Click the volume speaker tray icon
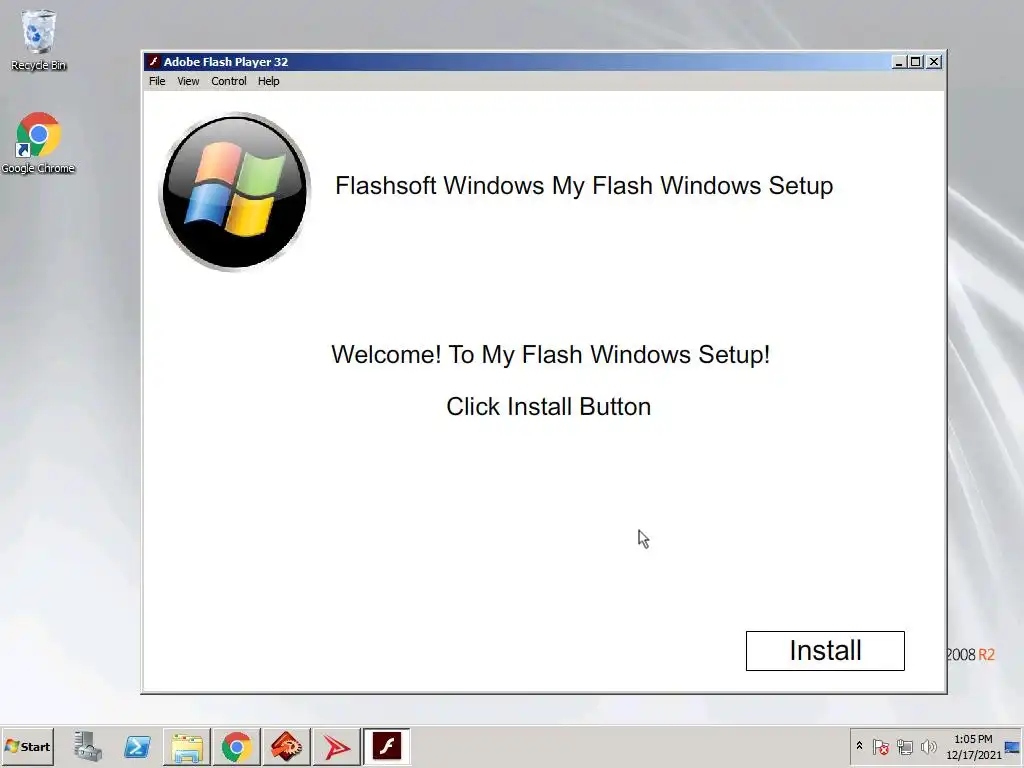1024x768 pixels. (928, 746)
